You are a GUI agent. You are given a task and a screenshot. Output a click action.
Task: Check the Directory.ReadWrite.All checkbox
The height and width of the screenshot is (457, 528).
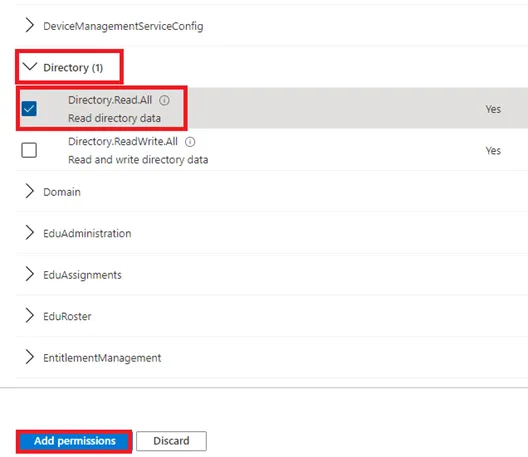29,150
